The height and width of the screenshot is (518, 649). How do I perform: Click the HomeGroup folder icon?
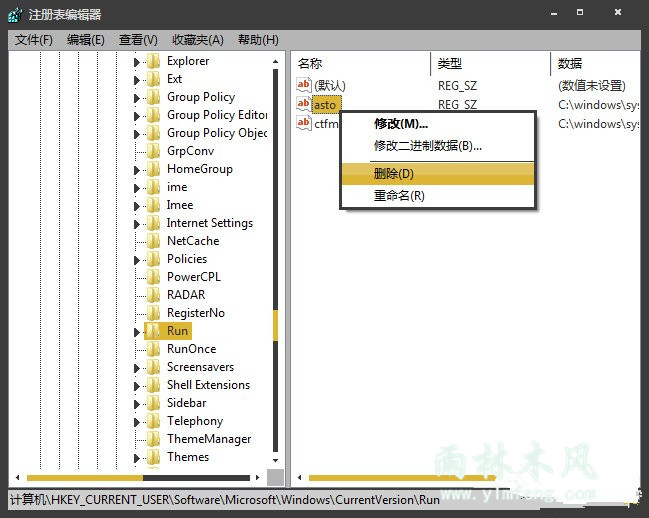click(x=154, y=169)
